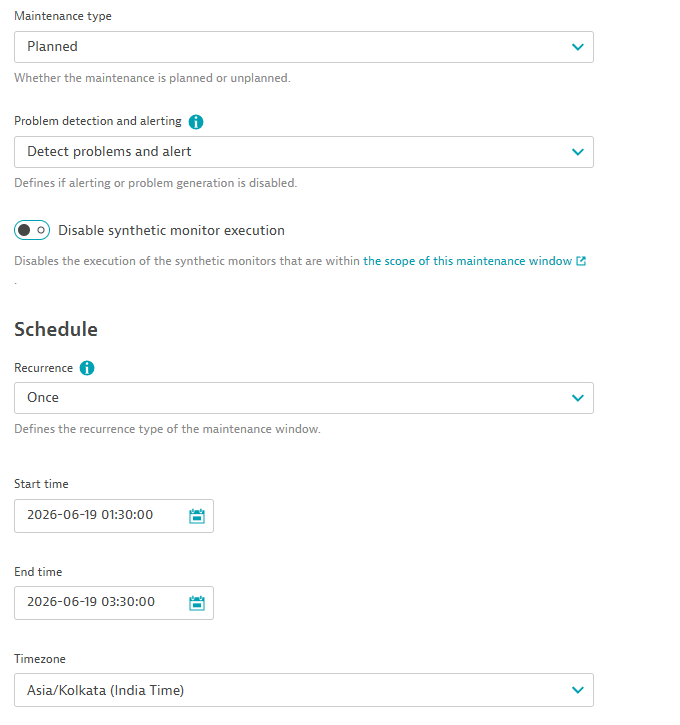
Task: Click the info icon next to Recurrence
Action: coord(87,368)
